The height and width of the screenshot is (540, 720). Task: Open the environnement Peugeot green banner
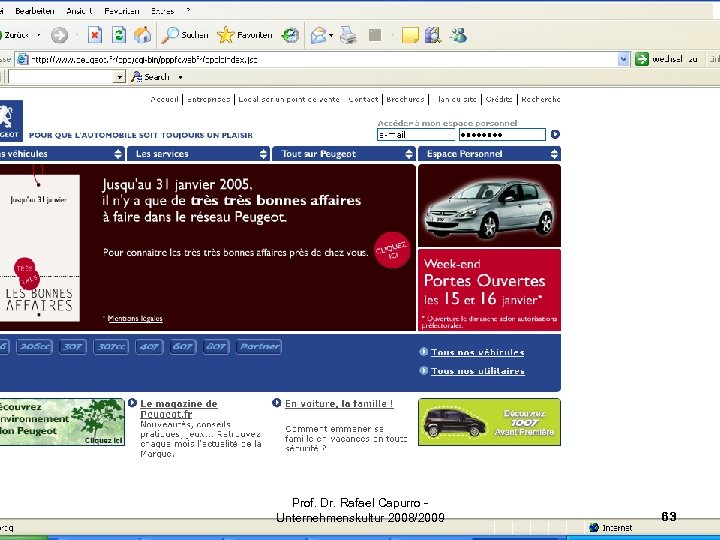pyautogui.click(x=62, y=422)
